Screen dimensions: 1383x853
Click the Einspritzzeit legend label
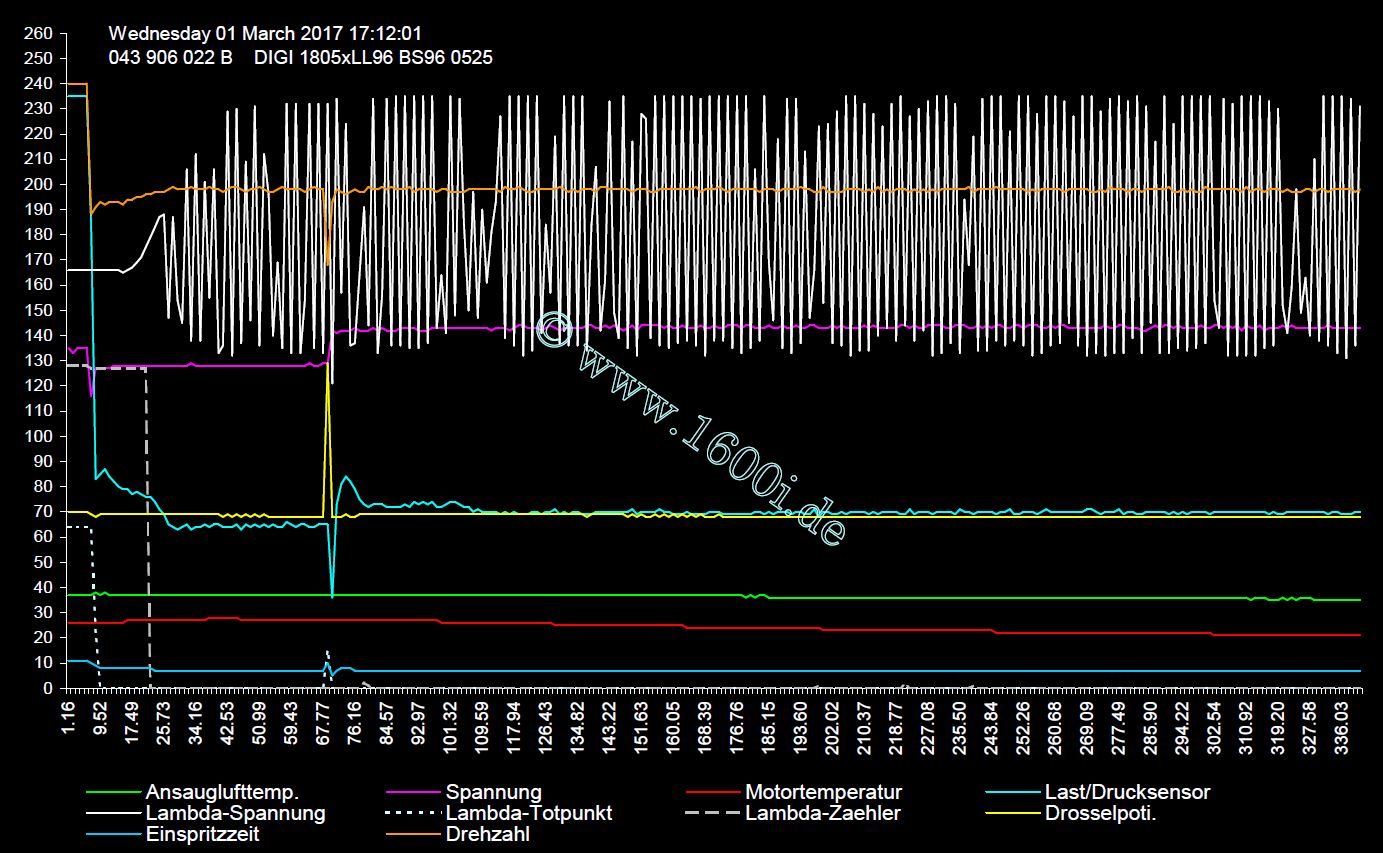(203, 834)
